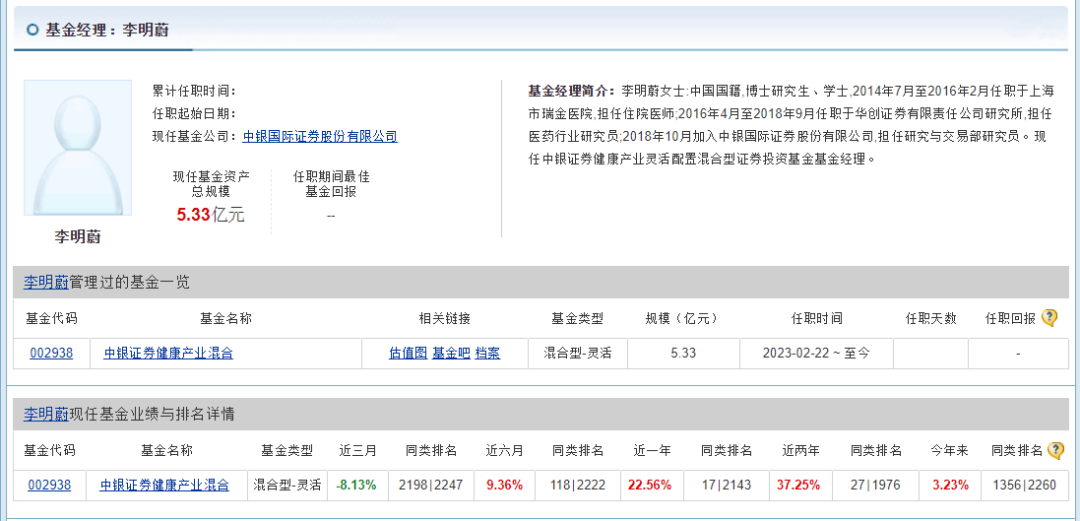Click 李明蔚 link in 现任基金业绩 heading
This screenshot has height=521, width=1080.
(x=46, y=414)
